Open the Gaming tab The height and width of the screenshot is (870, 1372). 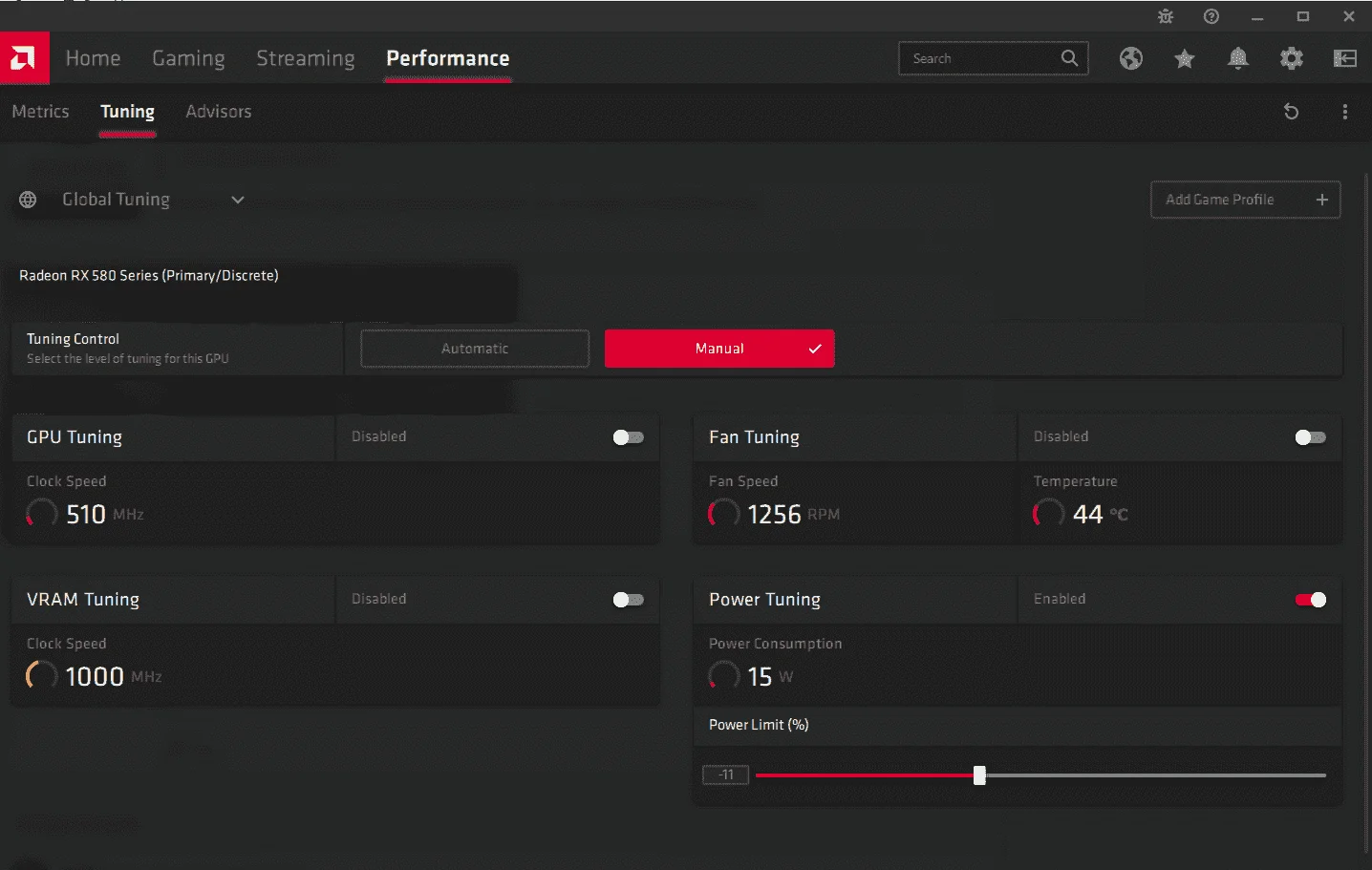tap(189, 58)
